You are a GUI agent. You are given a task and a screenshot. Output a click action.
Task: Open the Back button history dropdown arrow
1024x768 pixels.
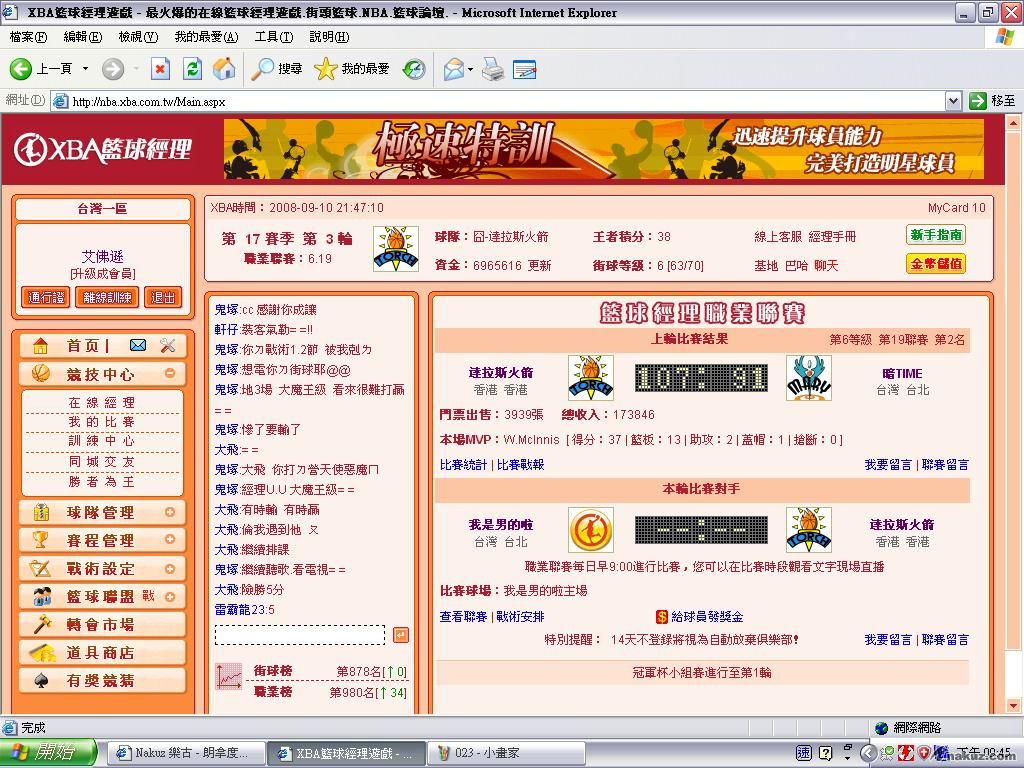pos(85,69)
